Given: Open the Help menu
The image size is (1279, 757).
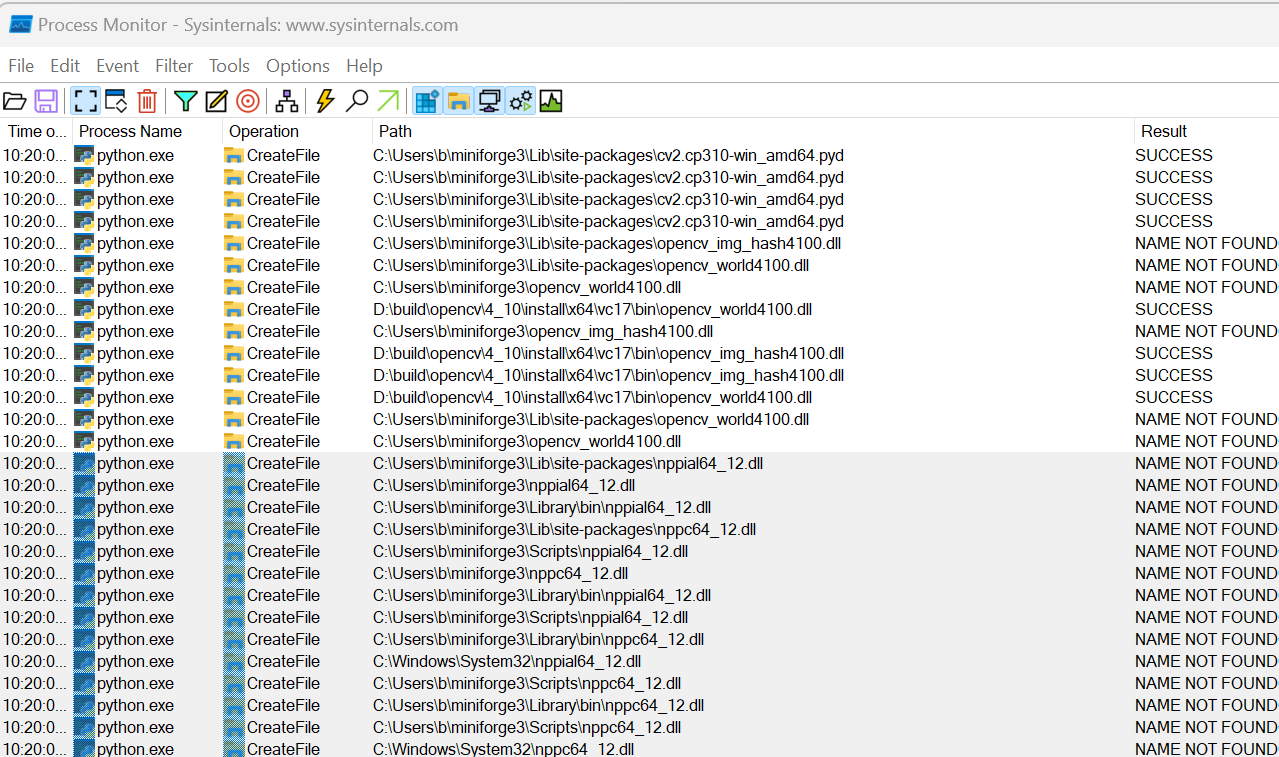Looking at the screenshot, I should click(364, 66).
